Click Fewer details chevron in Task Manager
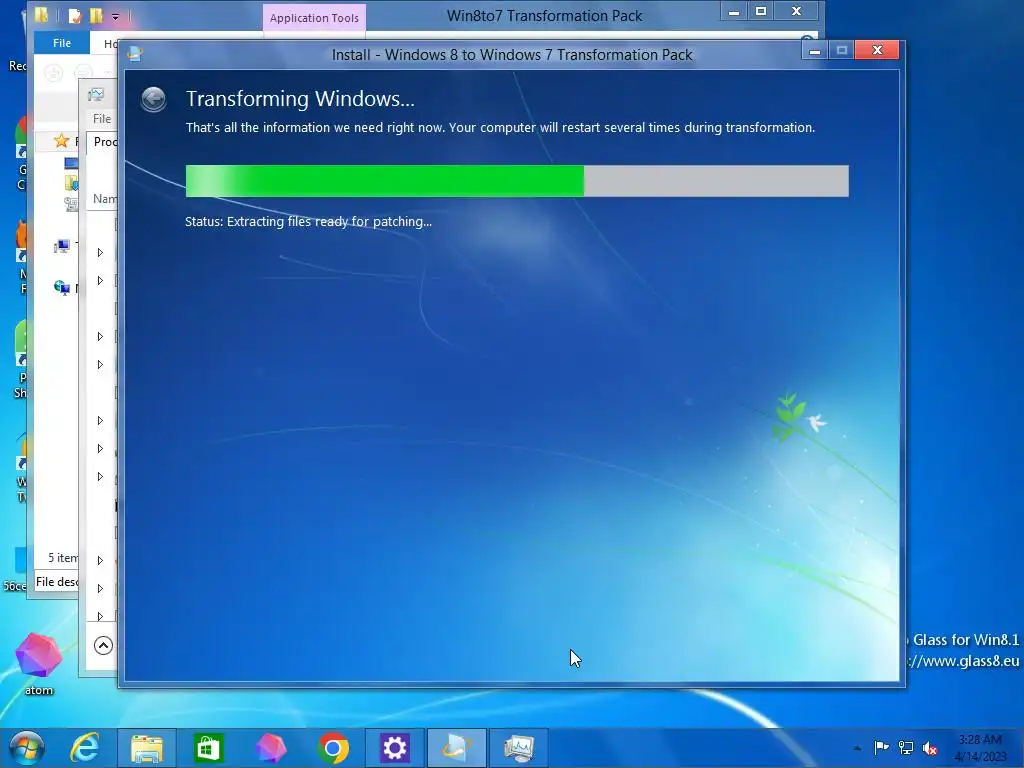Image resolution: width=1024 pixels, height=768 pixels. (103, 645)
